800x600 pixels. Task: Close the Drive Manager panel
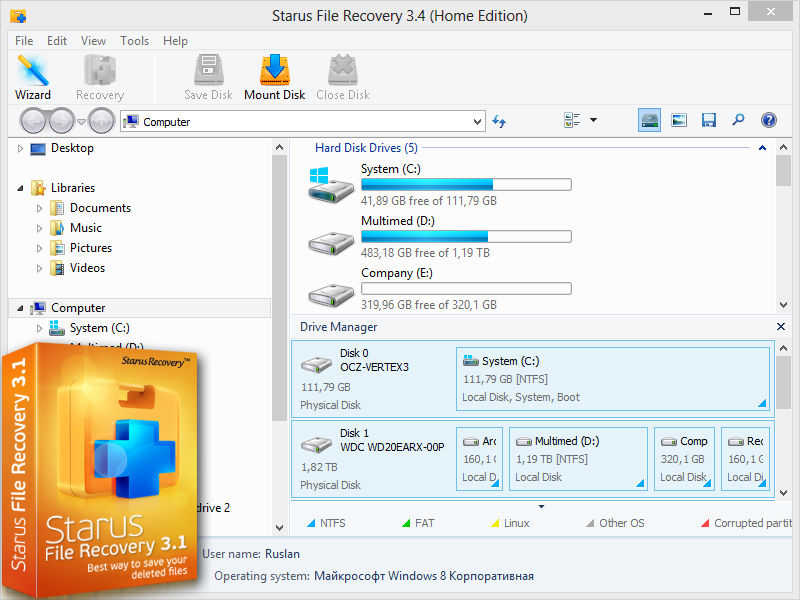click(x=781, y=327)
